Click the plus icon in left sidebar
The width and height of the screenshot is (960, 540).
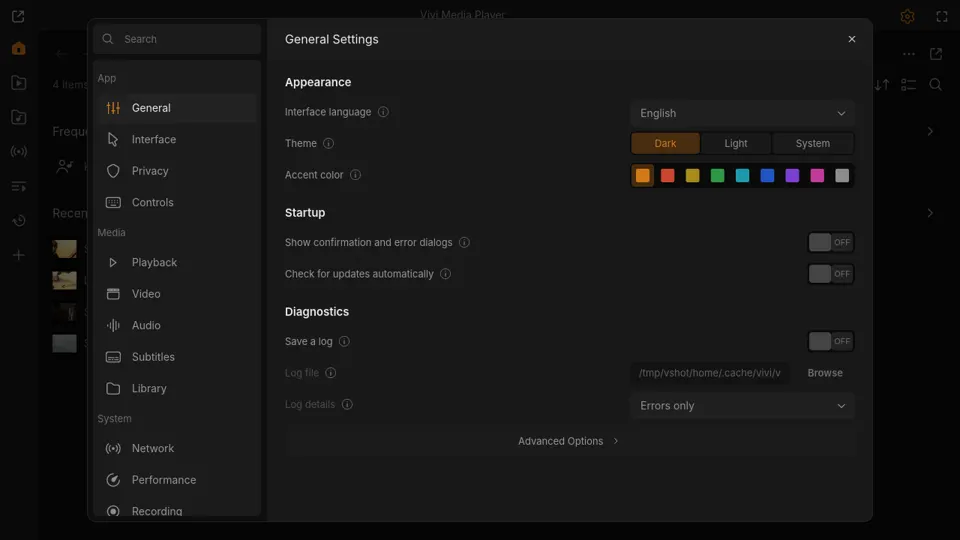click(x=18, y=255)
